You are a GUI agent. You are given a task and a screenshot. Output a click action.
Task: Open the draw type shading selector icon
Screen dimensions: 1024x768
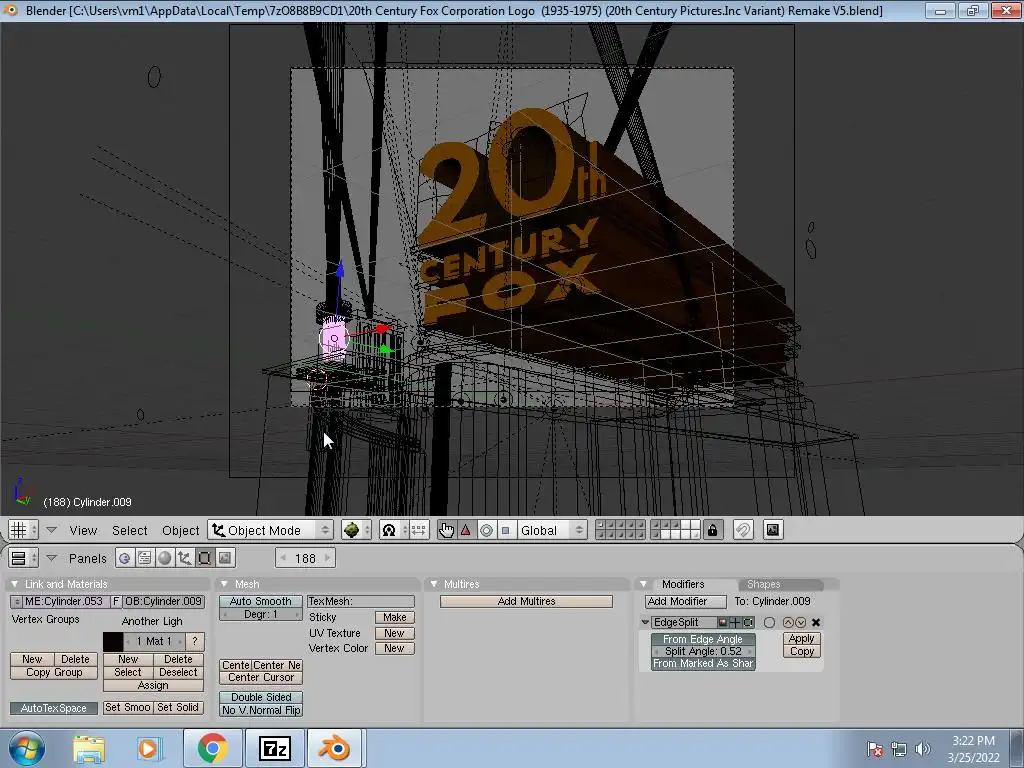tap(357, 530)
